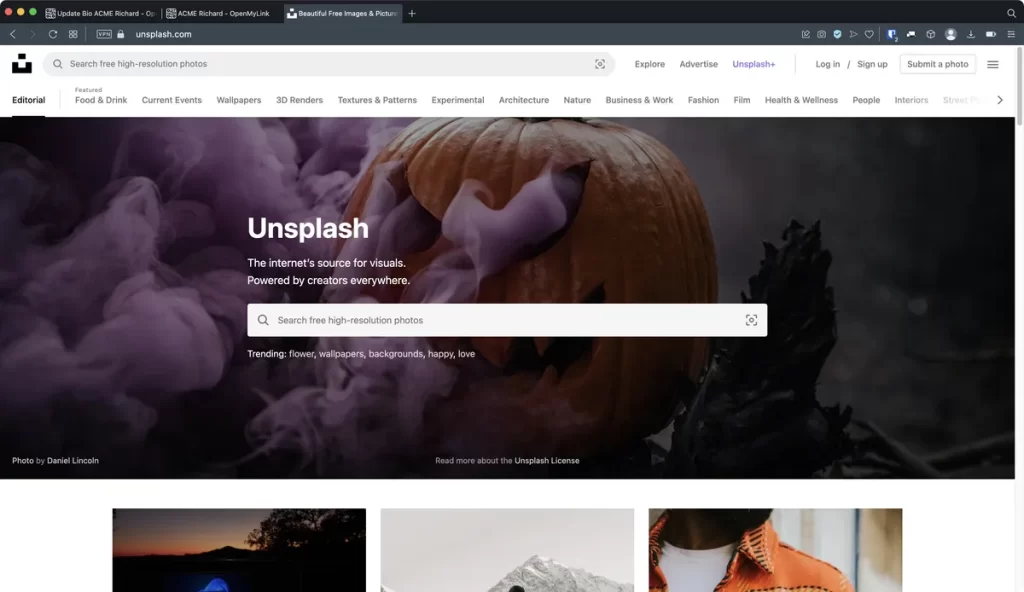1024x592 pixels.
Task: Select the Beautiful Free Images browser tab
Action: tap(343, 13)
